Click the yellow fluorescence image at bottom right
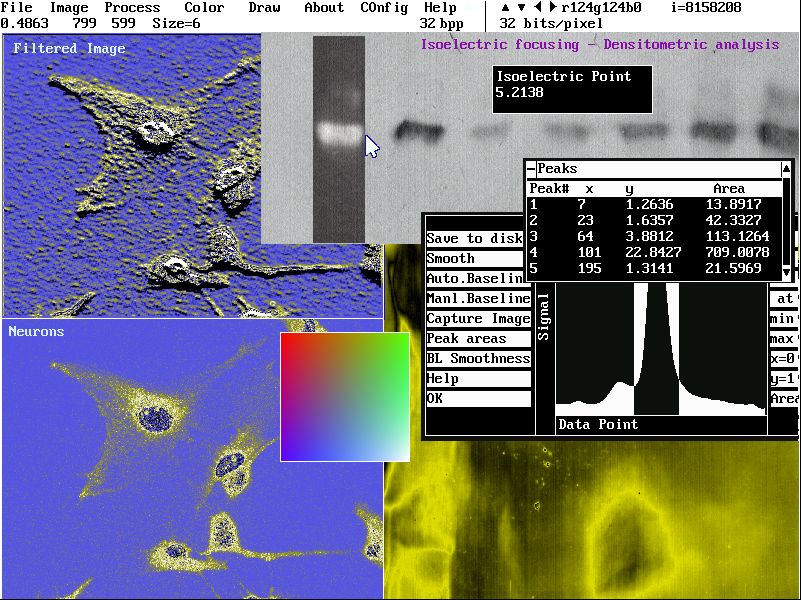801x600 pixels. coord(592,520)
